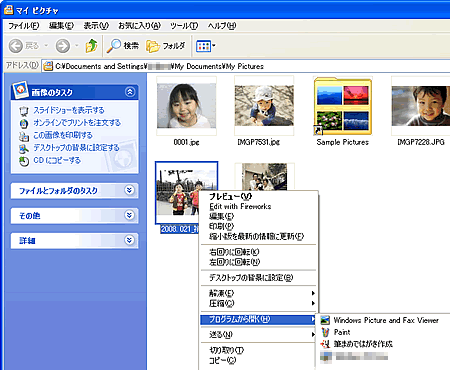The image size is (450, 370).
Task: Select the IMGP7228.JPG thumbnail
Action: click(421, 106)
